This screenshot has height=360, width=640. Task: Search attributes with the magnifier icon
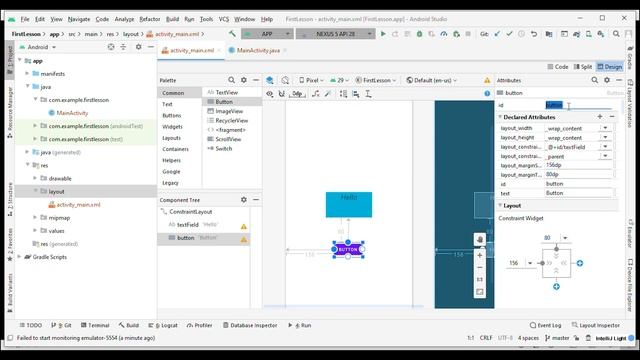point(595,80)
